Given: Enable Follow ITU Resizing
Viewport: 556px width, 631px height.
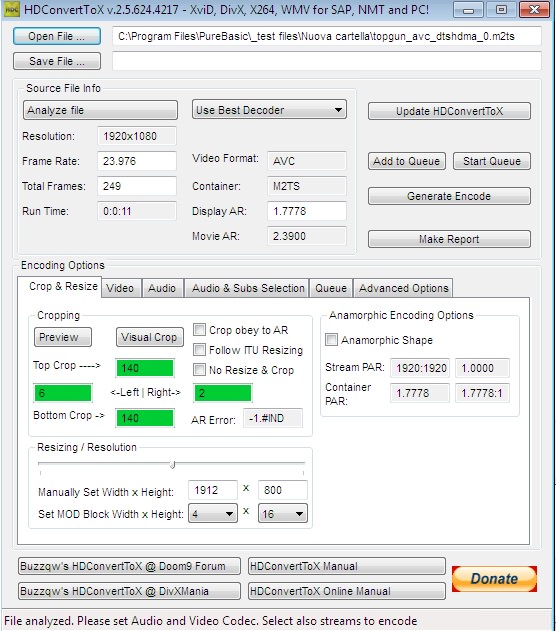Looking at the screenshot, I should (200, 349).
